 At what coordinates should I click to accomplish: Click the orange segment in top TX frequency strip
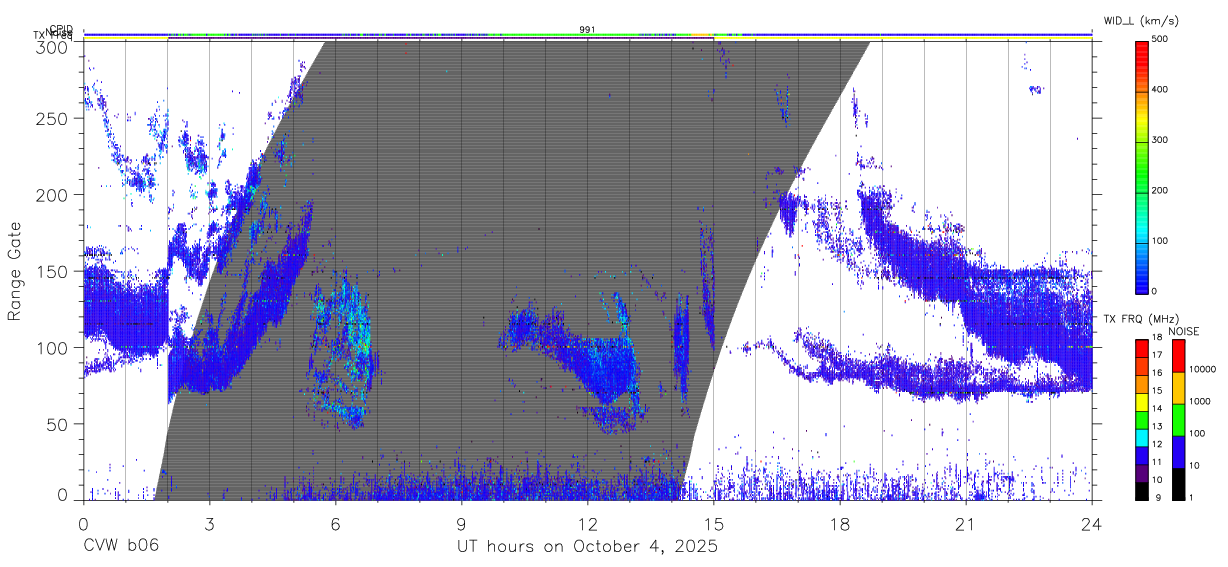(x=702, y=35)
